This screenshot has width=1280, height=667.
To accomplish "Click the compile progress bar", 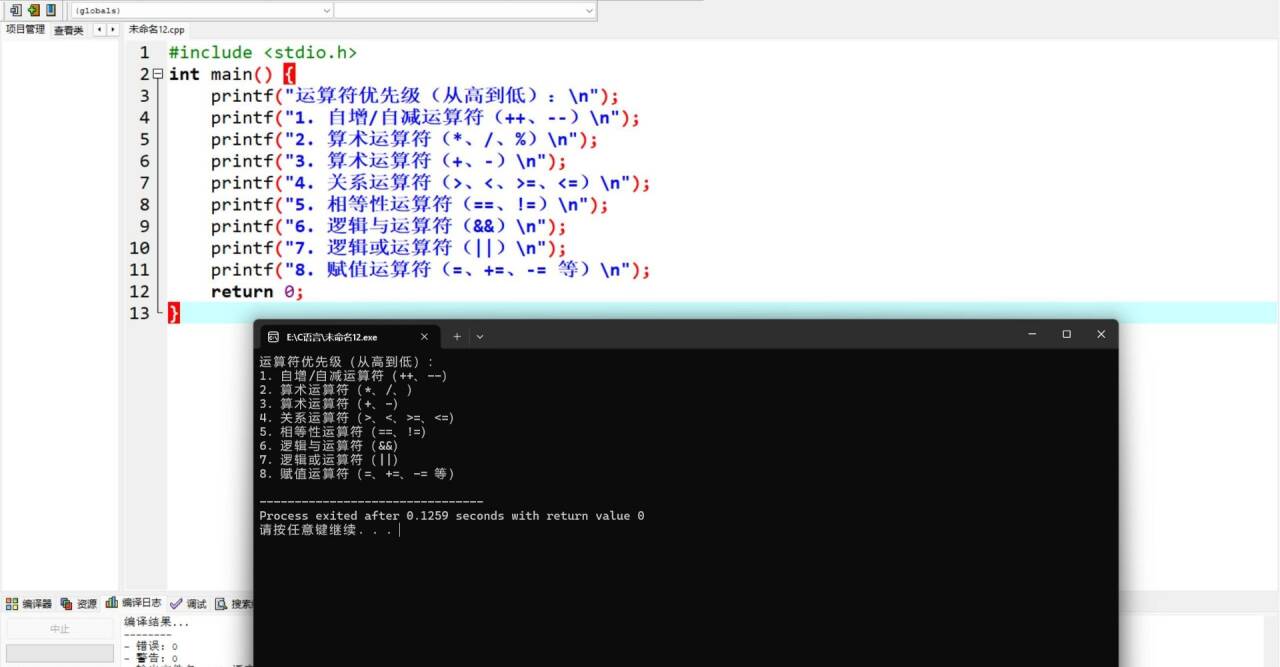I will (x=60, y=653).
